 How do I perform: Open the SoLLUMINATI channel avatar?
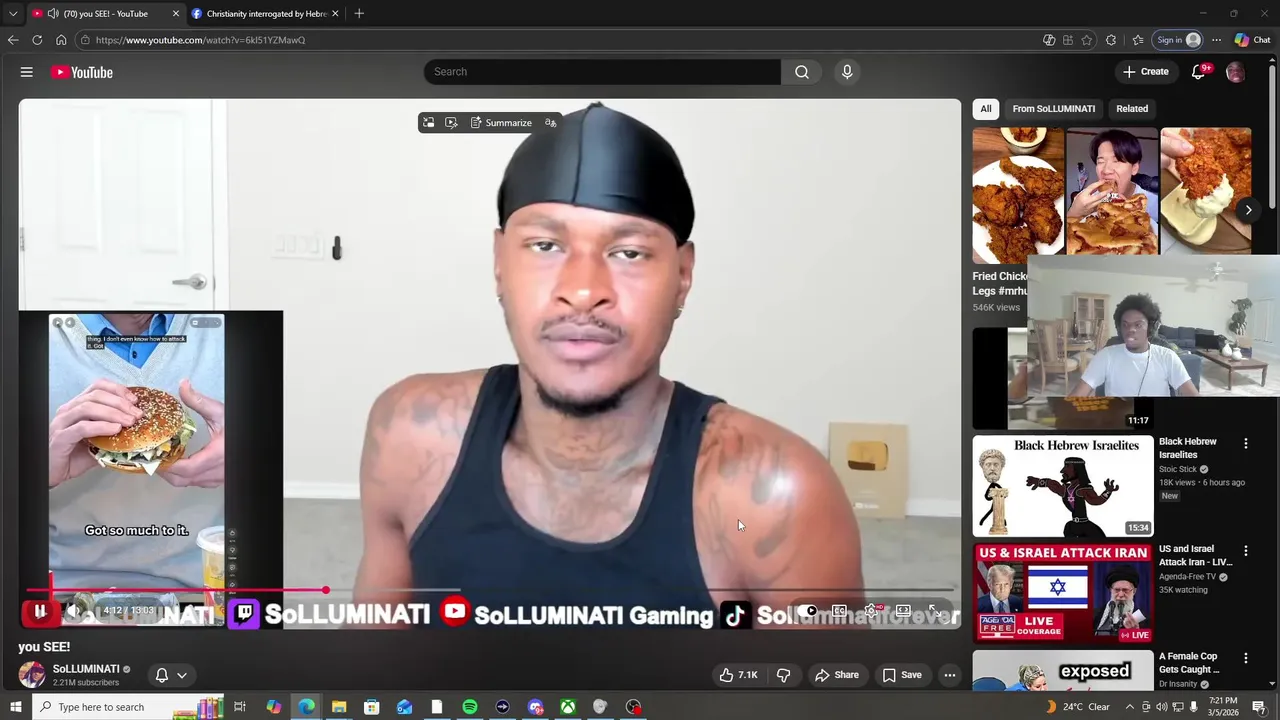(x=32, y=675)
